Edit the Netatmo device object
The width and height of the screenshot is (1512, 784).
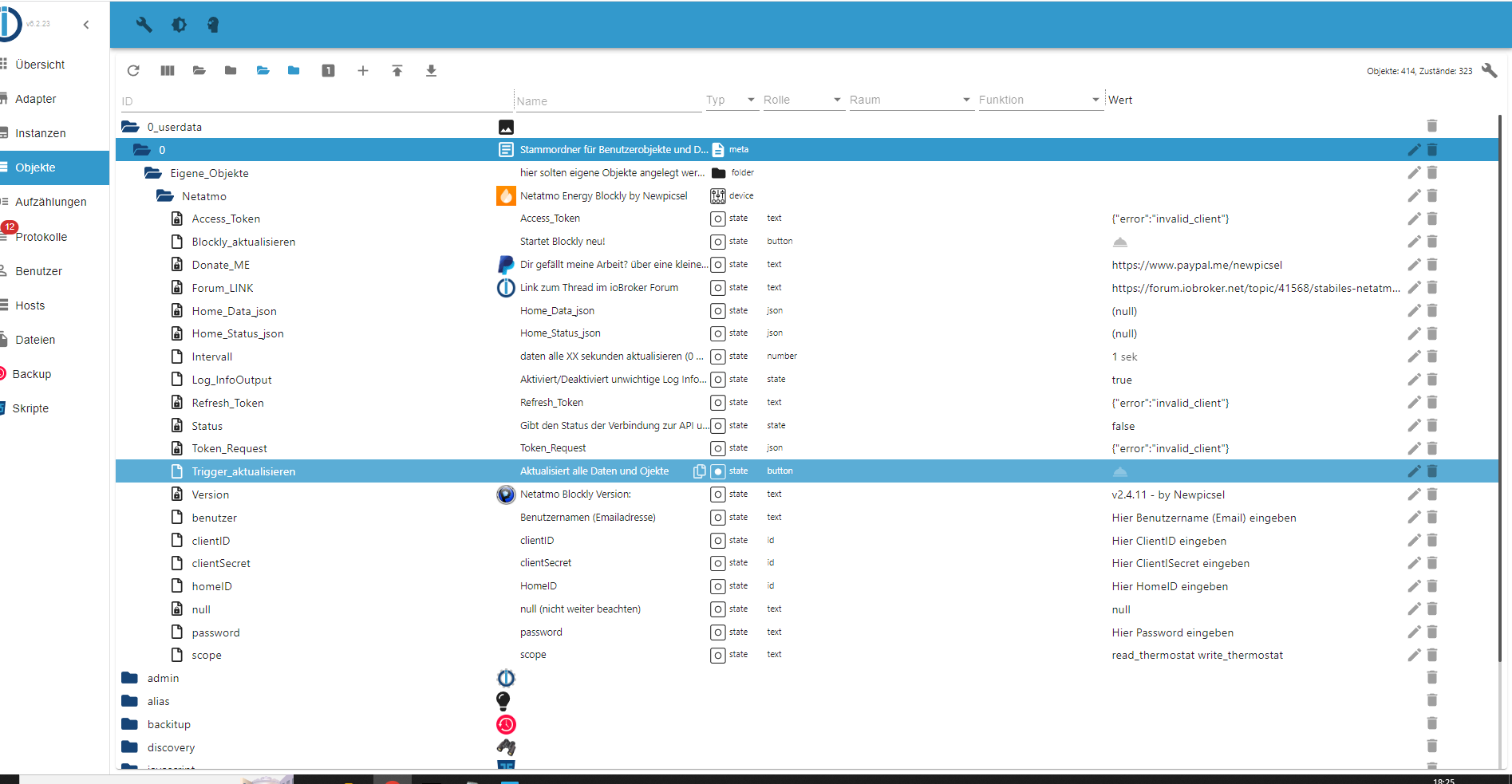coord(1414,195)
